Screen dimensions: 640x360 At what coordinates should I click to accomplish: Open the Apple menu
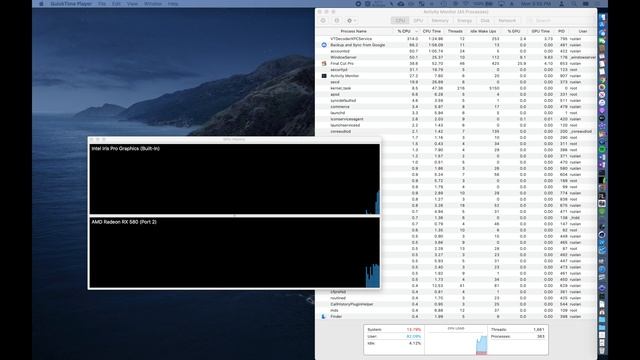coord(41,4)
